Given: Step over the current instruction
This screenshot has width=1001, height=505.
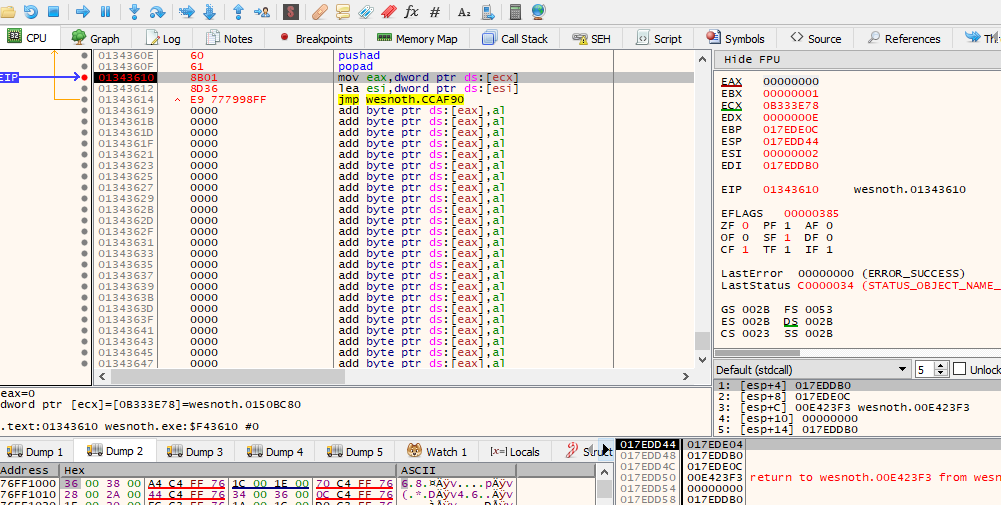Looking at the screenshot, I should point(157,11).
